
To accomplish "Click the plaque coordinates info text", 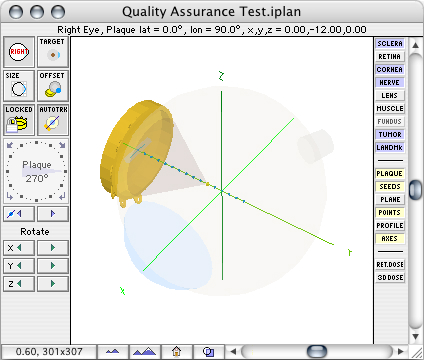I will click(x=212, y=30).
